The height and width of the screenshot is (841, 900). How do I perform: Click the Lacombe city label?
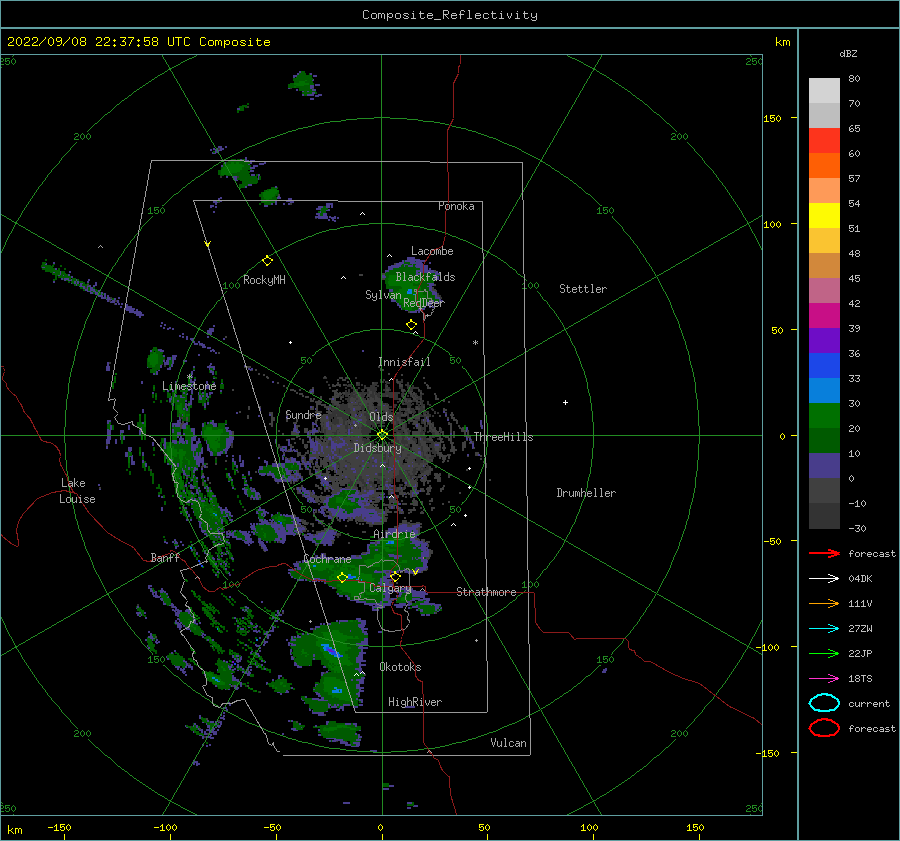432,251
